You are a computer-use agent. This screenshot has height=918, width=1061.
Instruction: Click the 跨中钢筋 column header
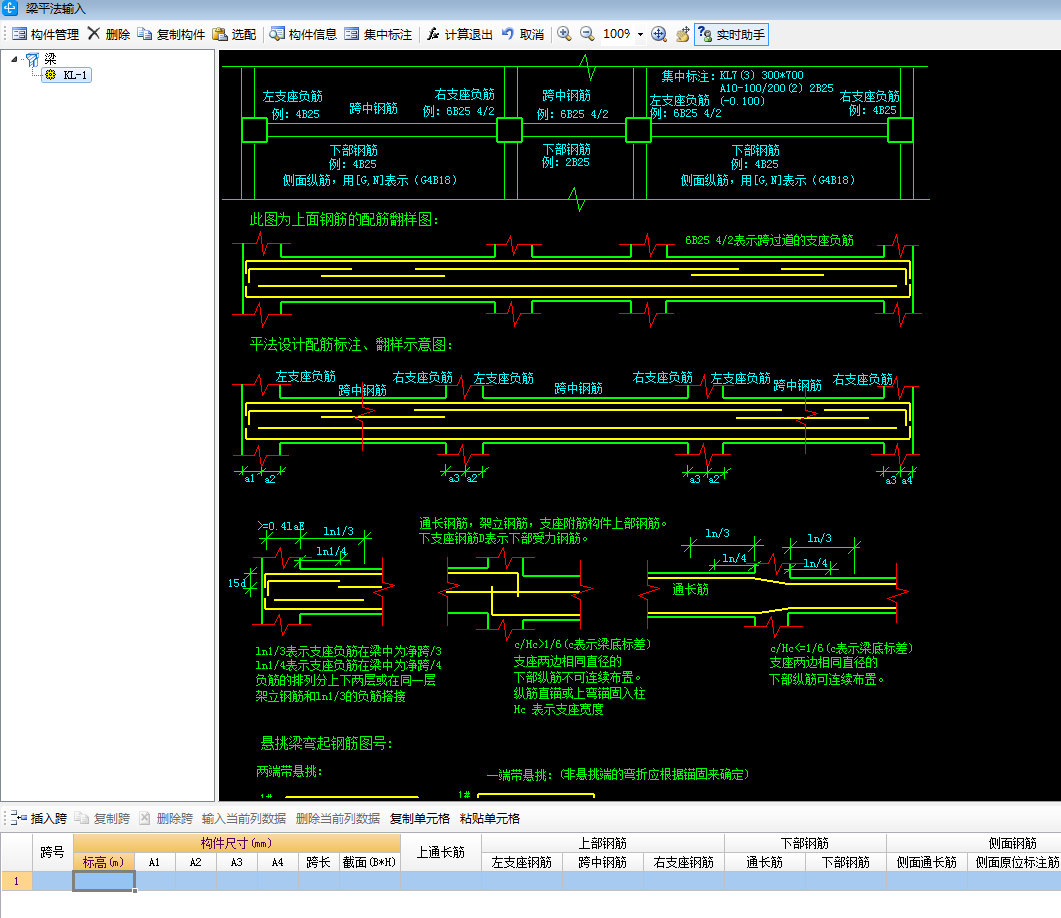click(x=603, y=863)
